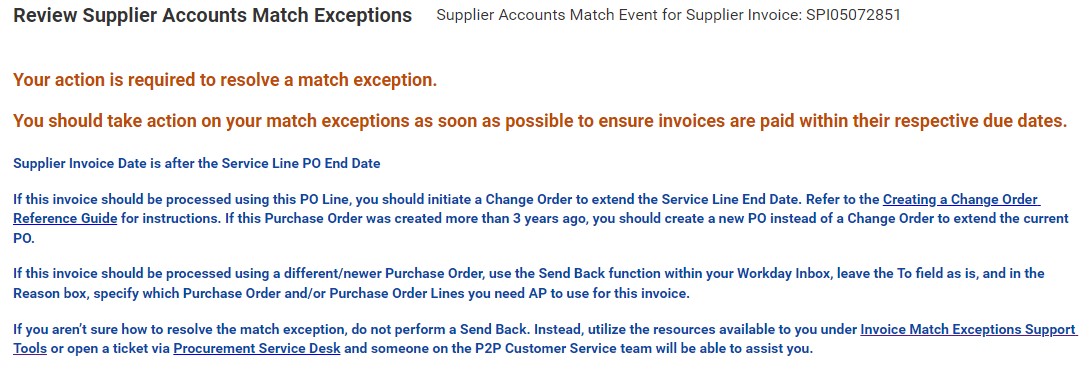Click the paragraph about the Send Back function
Screen dimensions: 1091x377
(529, 283)
